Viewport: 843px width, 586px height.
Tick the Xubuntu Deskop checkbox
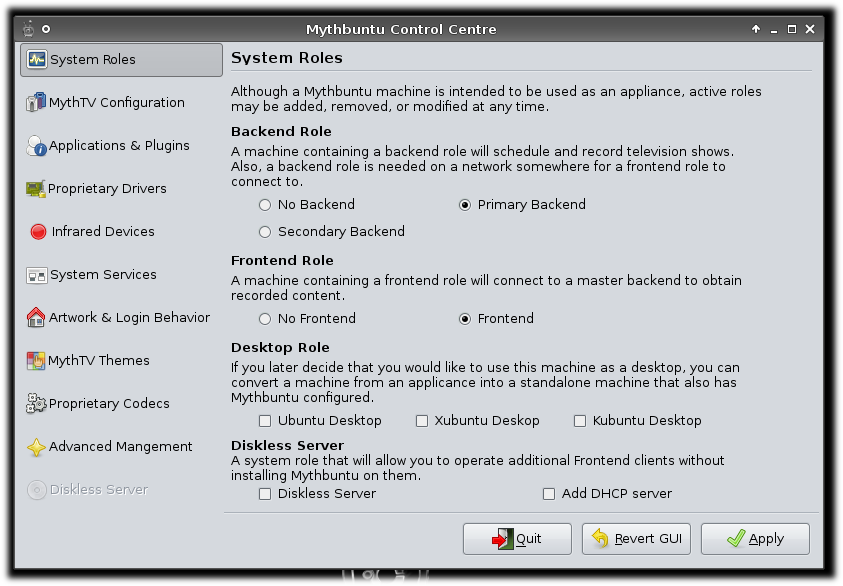click(422, 421)
